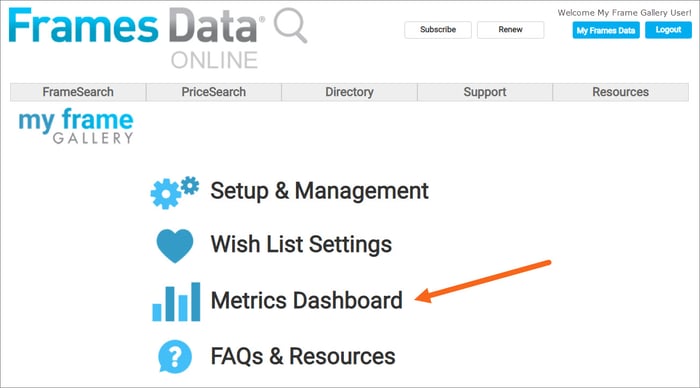The width and height of the screenshot is (700, 388).
Task: Open the Metrics Dashboard link
Action: (x=306, y=300)
